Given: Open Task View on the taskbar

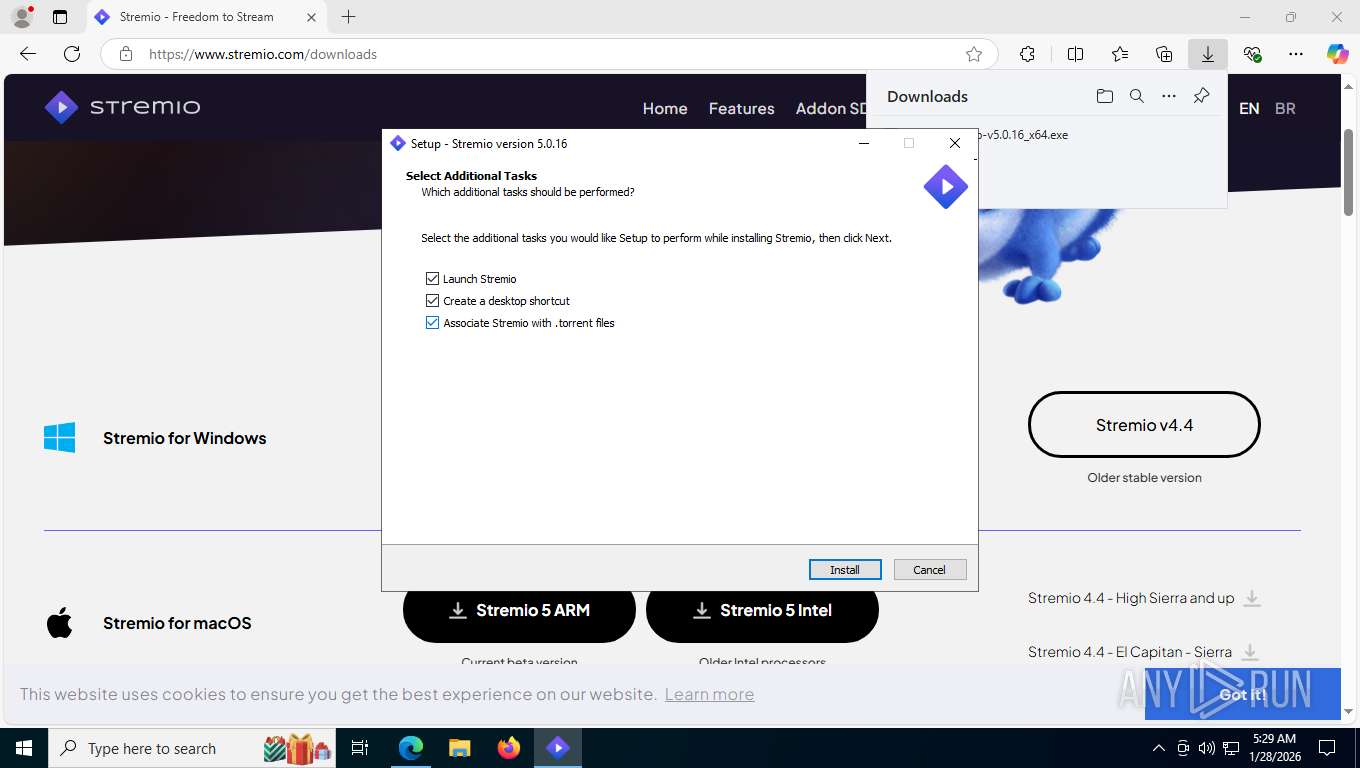Looking at the screenshot, I should (x=360, y=748).
